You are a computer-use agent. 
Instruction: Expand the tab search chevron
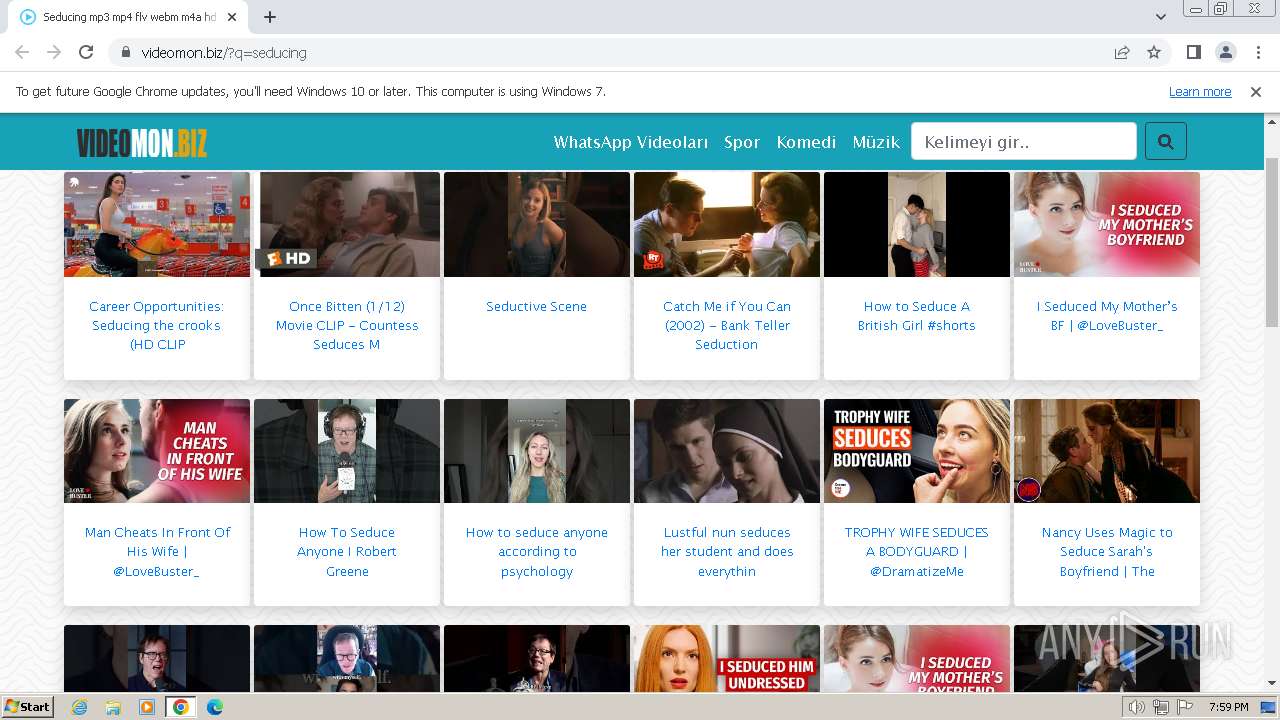[x=1161, y=17]
